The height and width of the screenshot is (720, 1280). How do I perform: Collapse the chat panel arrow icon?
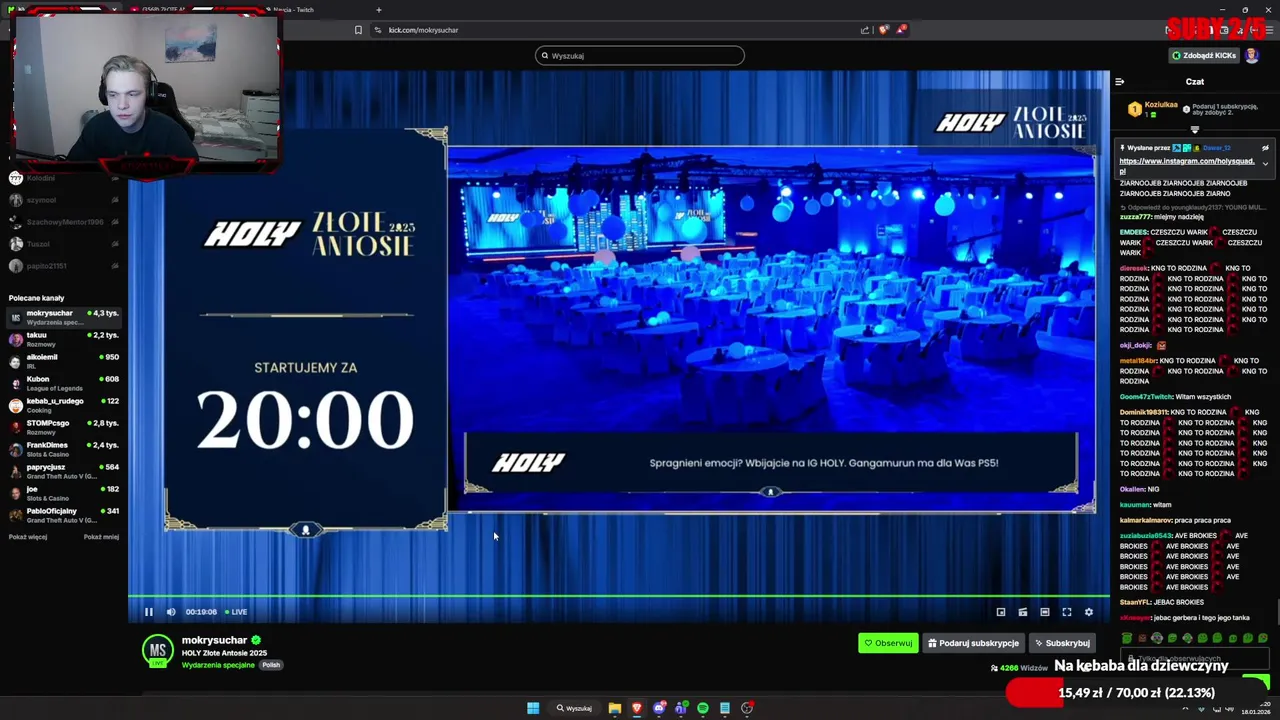pos(1120,82)
